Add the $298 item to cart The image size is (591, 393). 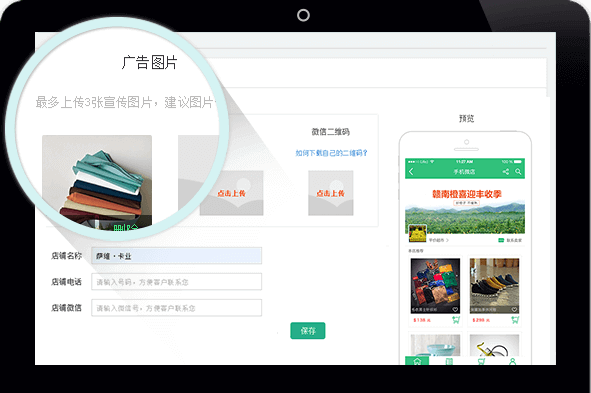(x=515, y=320)
